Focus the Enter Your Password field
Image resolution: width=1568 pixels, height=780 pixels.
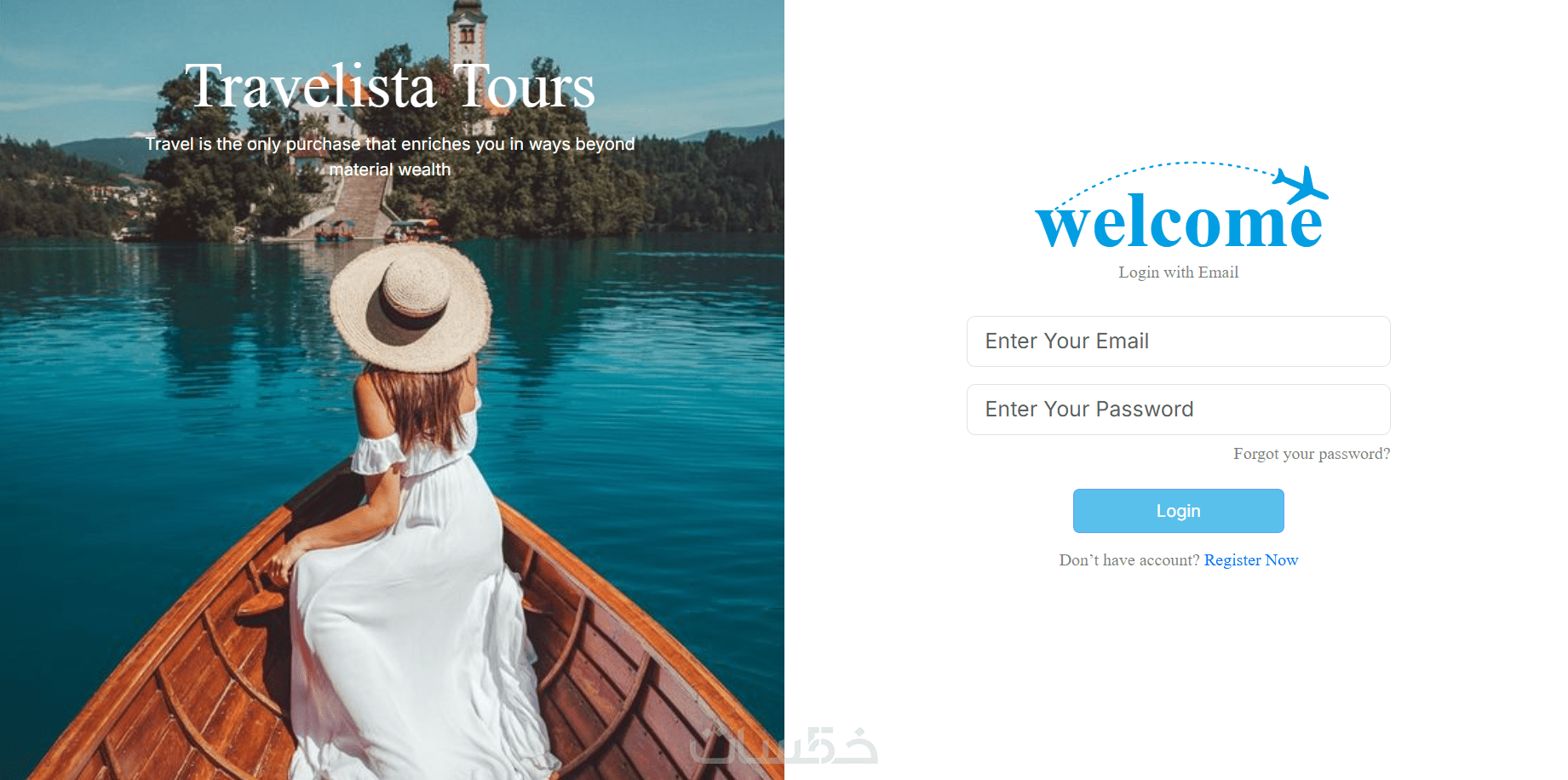click(x=1179, y=410)
